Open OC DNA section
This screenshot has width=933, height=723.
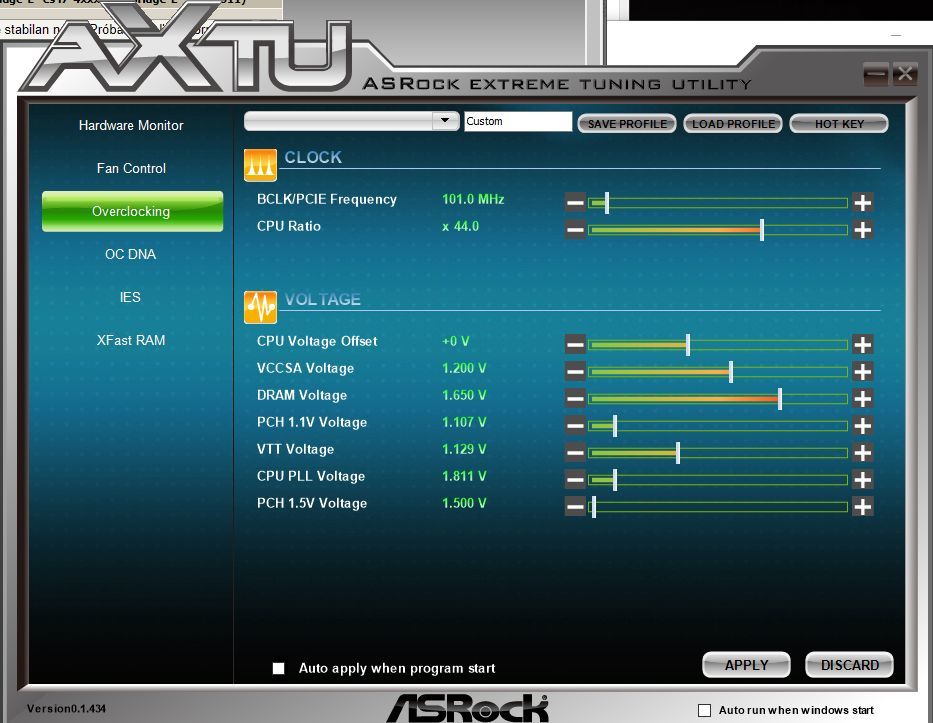pos(131,254)
